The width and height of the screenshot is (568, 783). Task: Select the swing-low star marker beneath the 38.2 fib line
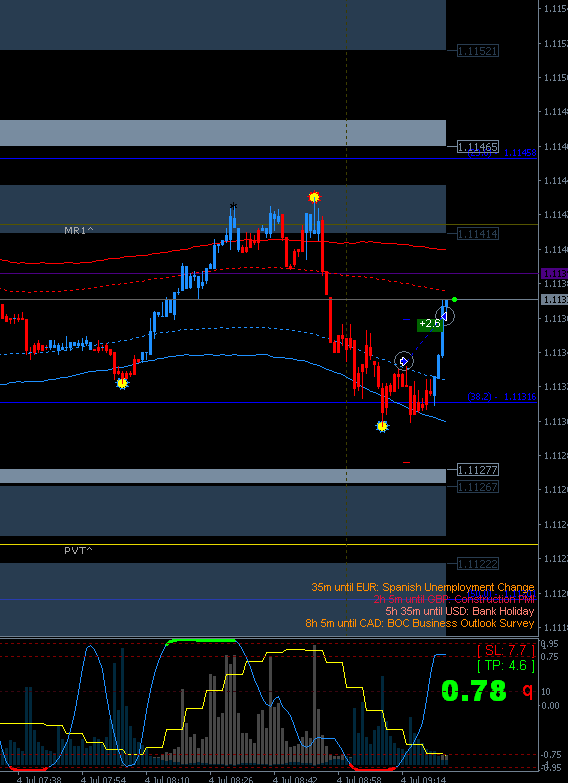pos(382,426)
